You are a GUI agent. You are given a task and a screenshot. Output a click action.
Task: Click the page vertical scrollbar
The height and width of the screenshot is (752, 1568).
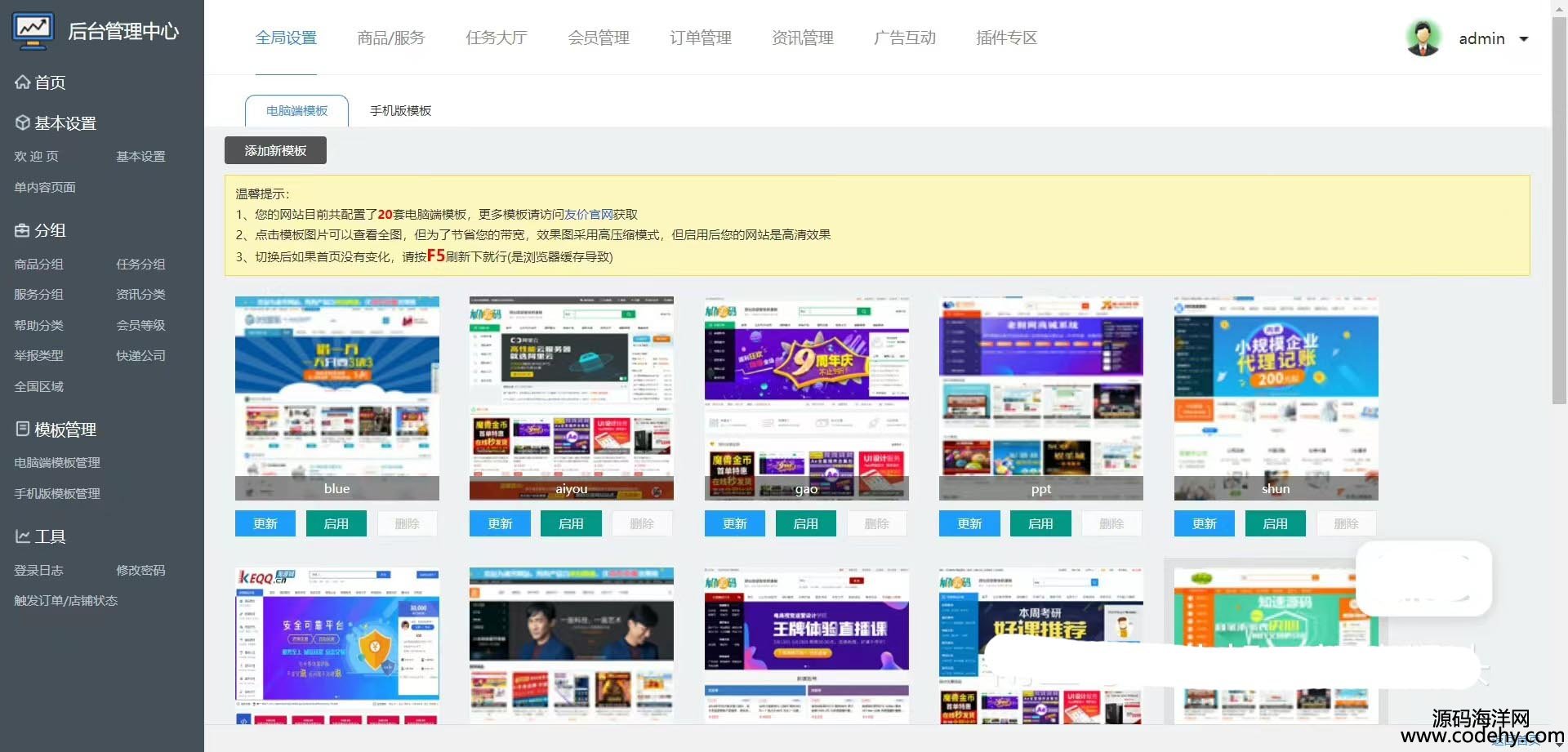(x=1559, y=204)
